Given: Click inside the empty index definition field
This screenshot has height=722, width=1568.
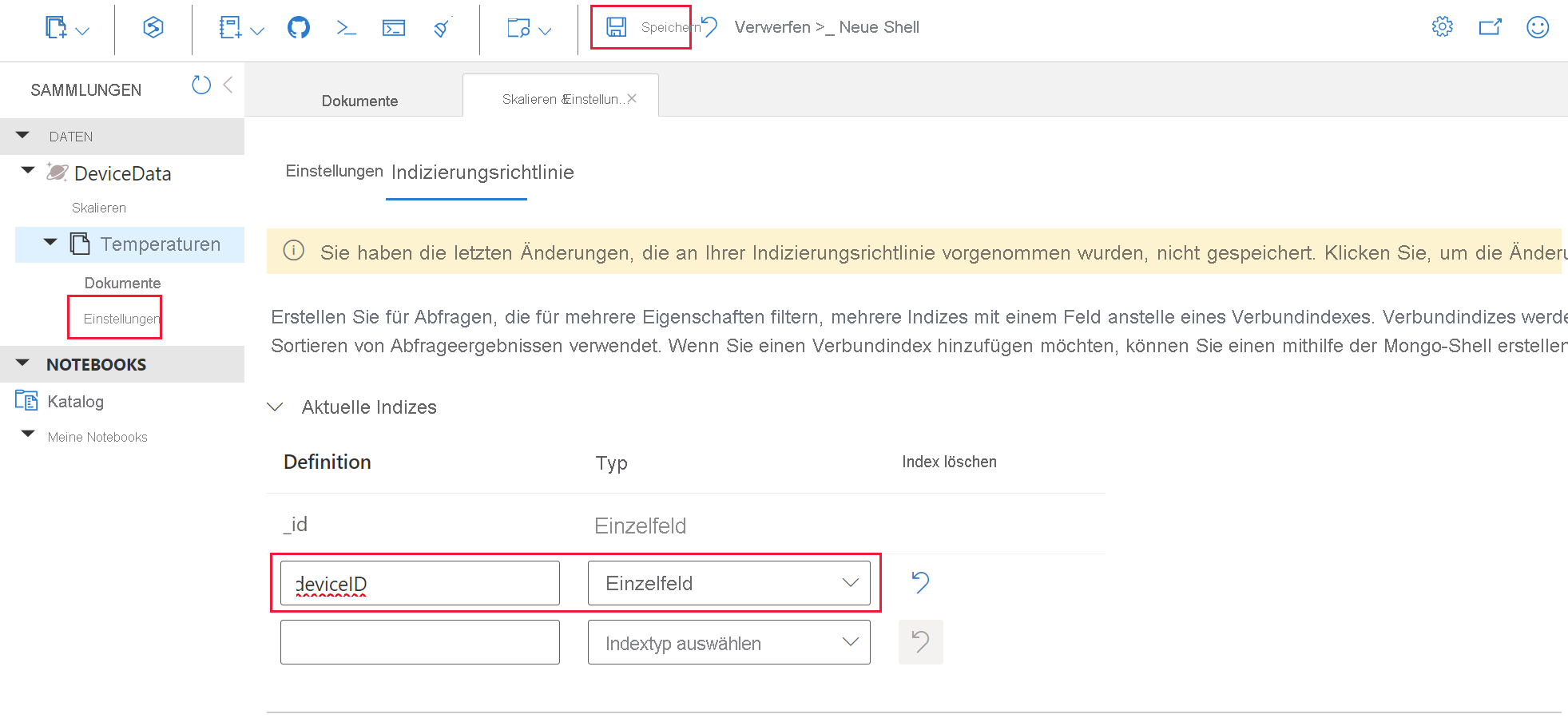Looking at the screenshot, I should point(419,641).
